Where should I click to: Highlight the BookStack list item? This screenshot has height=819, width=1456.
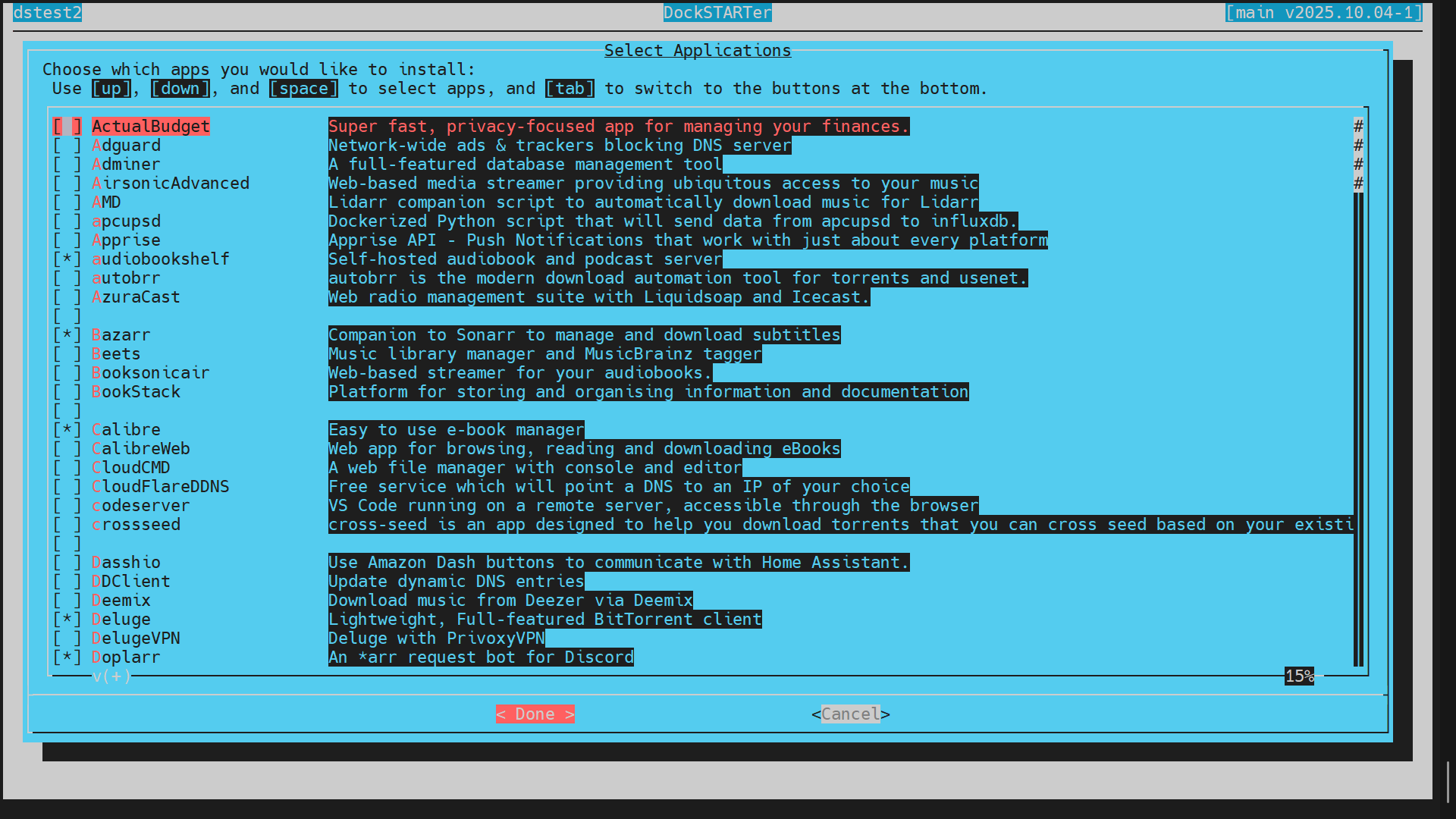pyautogui.click(x=136, y=392)
